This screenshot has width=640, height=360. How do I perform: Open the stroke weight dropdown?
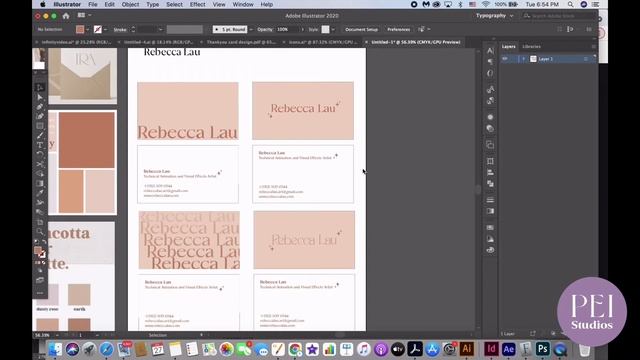pos(160,29)
